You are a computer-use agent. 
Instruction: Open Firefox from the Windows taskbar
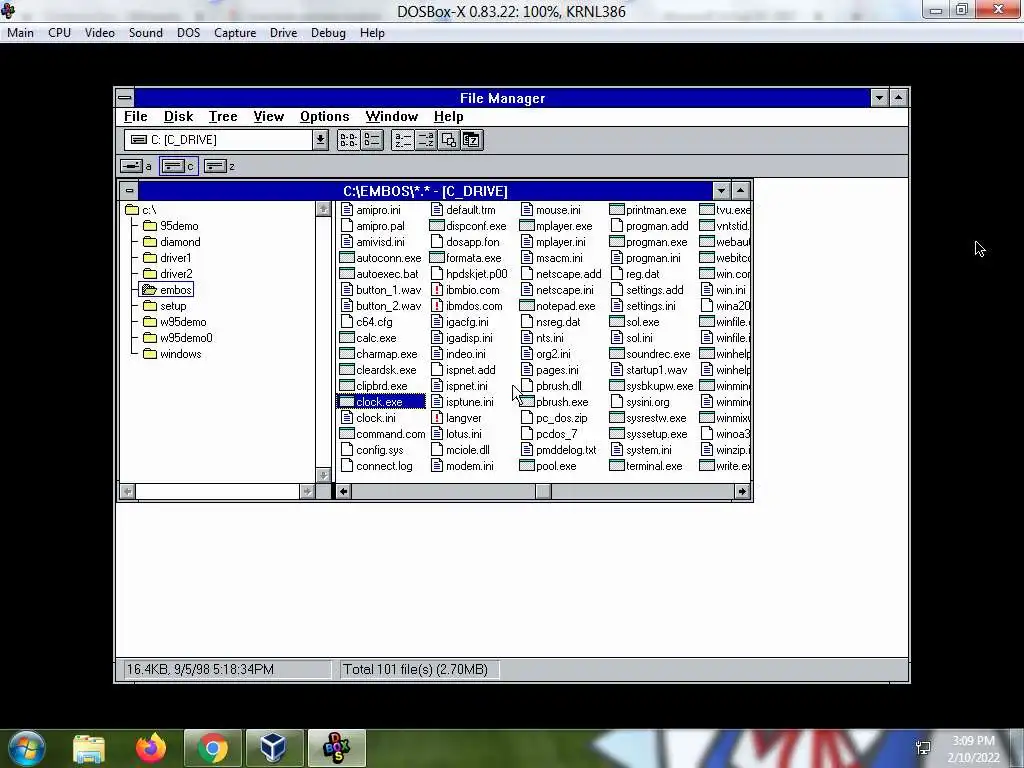[x=151, y=748]
